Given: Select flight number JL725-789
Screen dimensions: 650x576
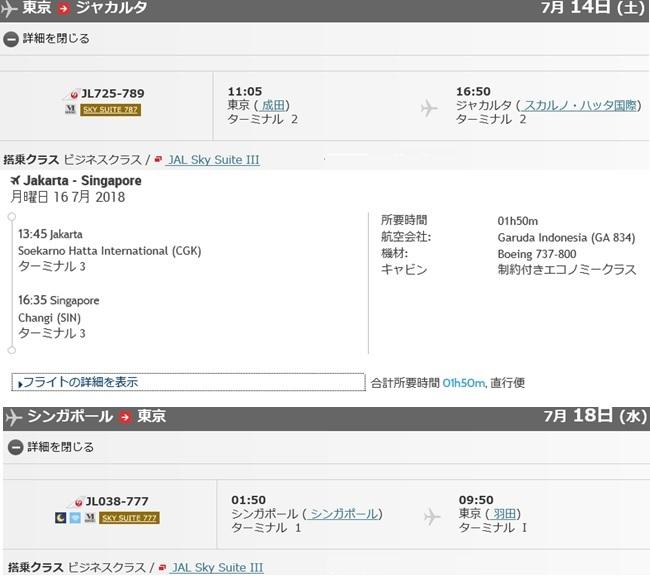Looking at the screenshot, I should coord(113,94).
